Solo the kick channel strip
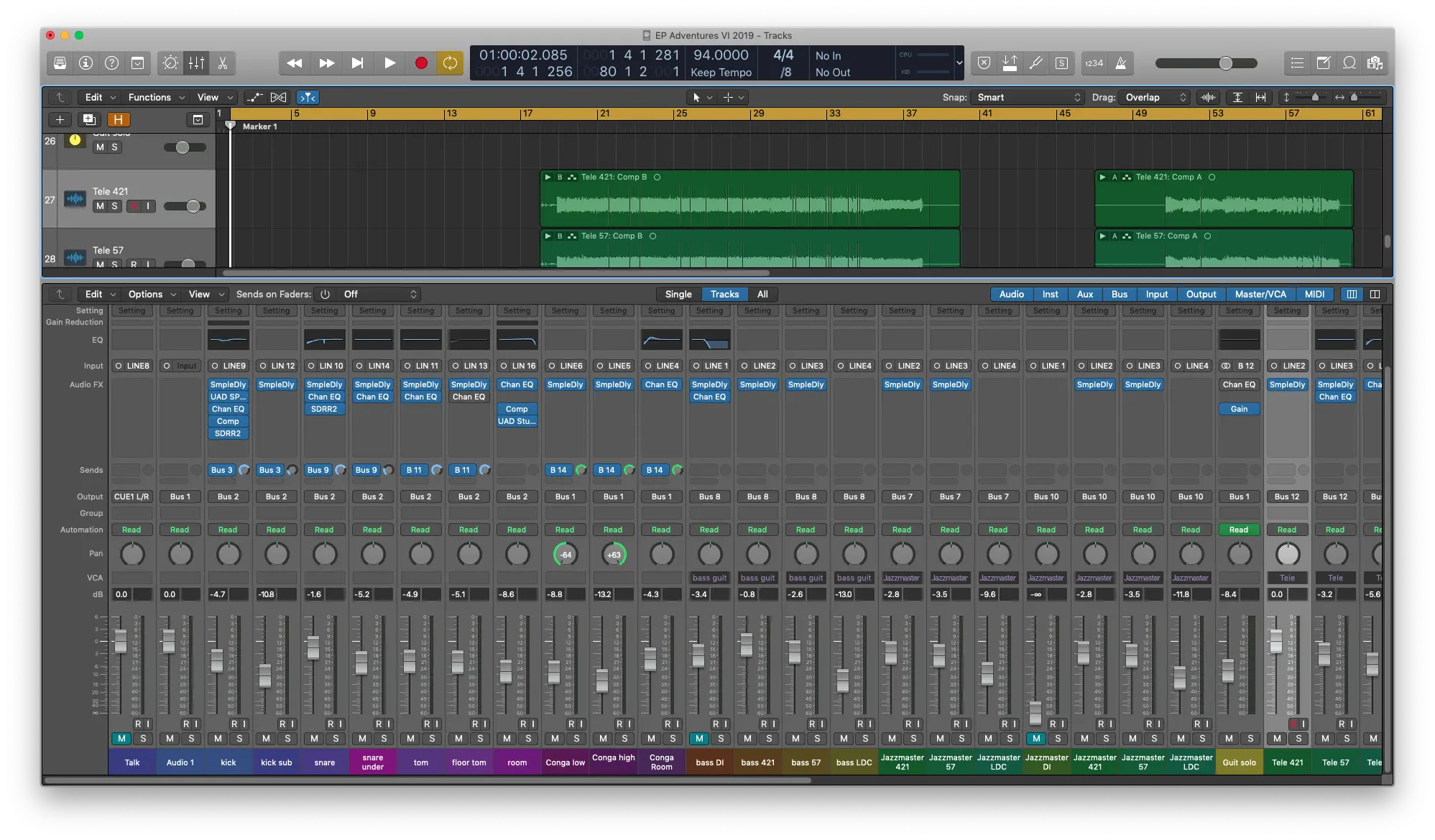Image resolution: width=1435 pixels, height=840 pixels. point(239,738)
